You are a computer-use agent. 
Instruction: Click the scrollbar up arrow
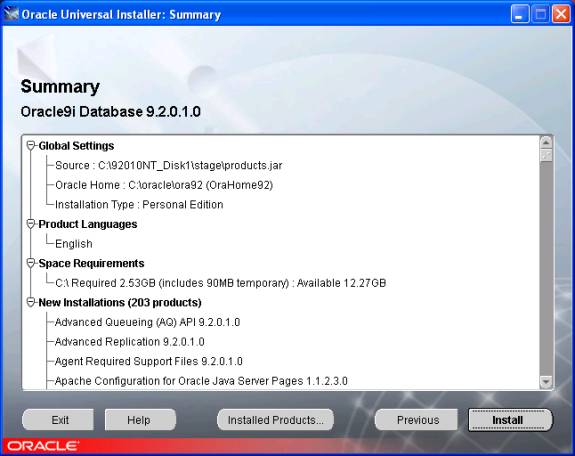(x=546, y=142)
